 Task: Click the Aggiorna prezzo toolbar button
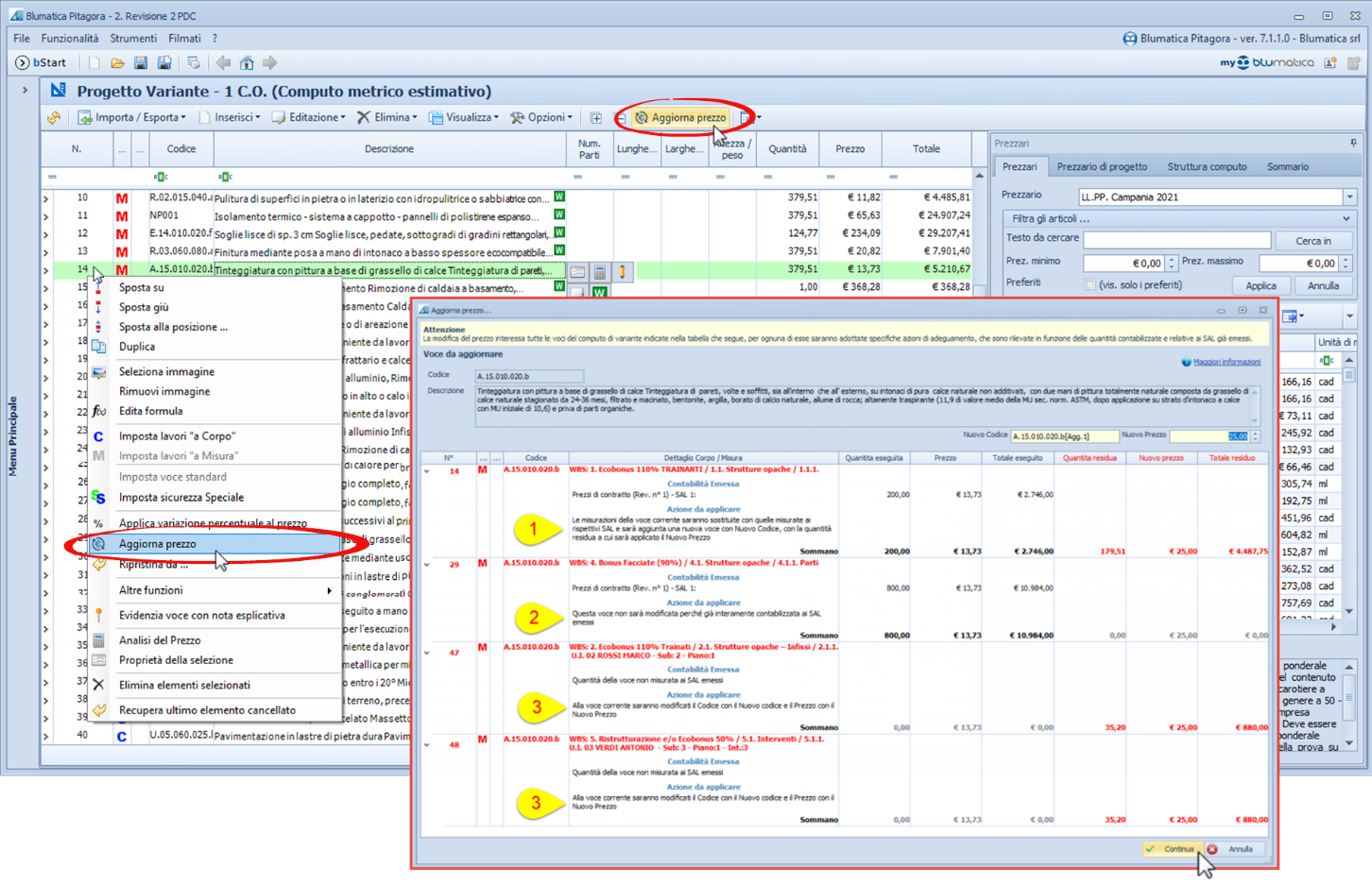tap(679, 118)
